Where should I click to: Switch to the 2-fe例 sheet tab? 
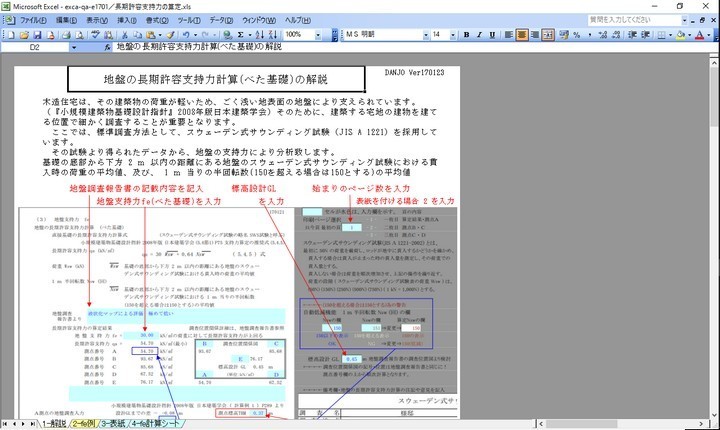(x=84, y=424)
